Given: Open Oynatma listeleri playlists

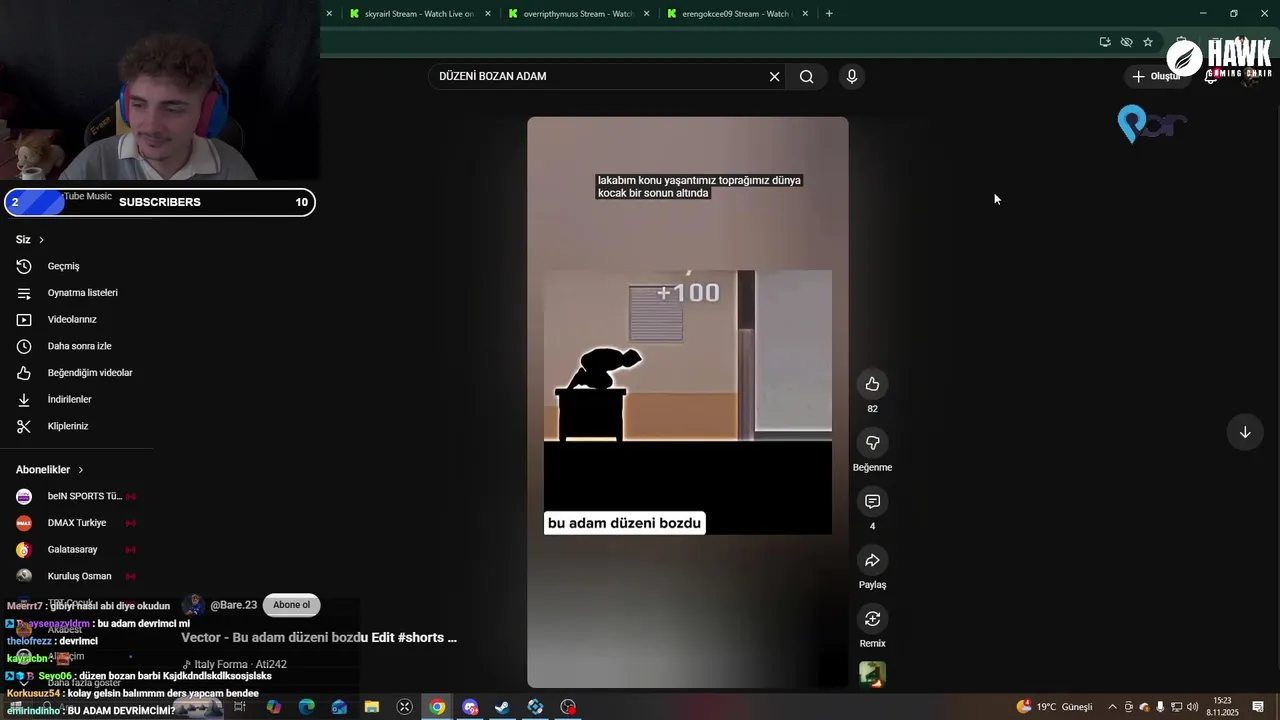Looking at the screenshot, I should (x=80, y=293).
